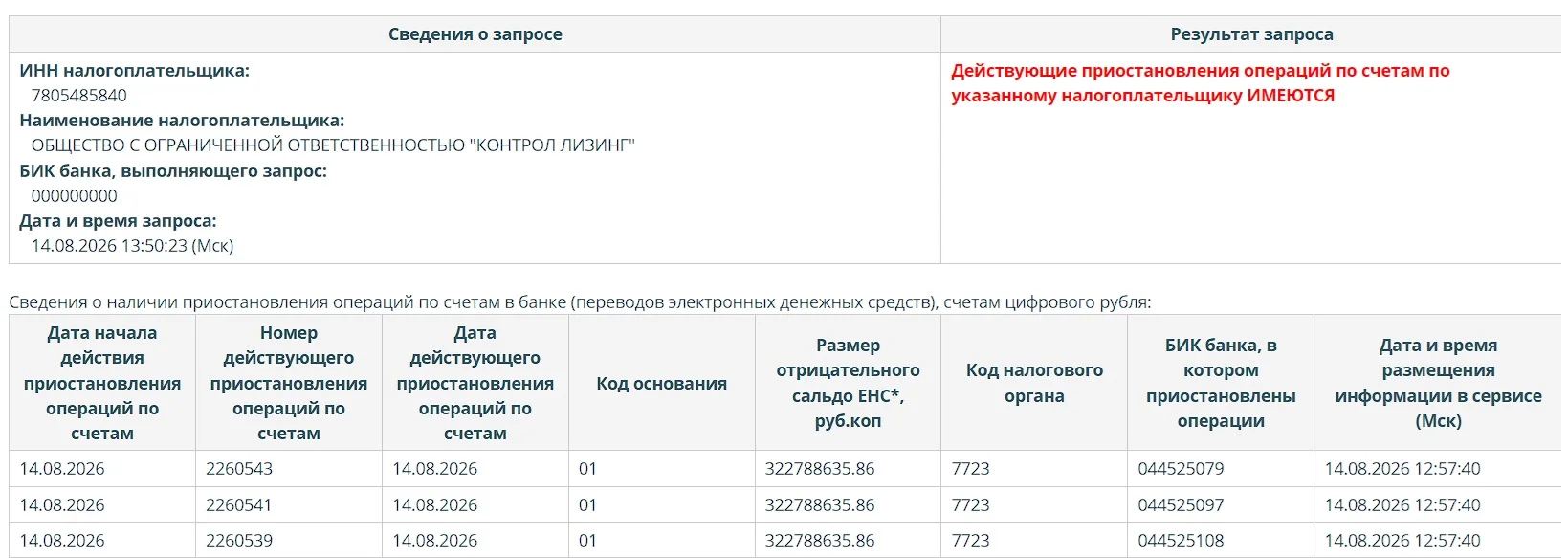Select the "Результат запроса" header
This screenshot has width=1568, height=558.
pyautogui.click(x=1251, y=34)
